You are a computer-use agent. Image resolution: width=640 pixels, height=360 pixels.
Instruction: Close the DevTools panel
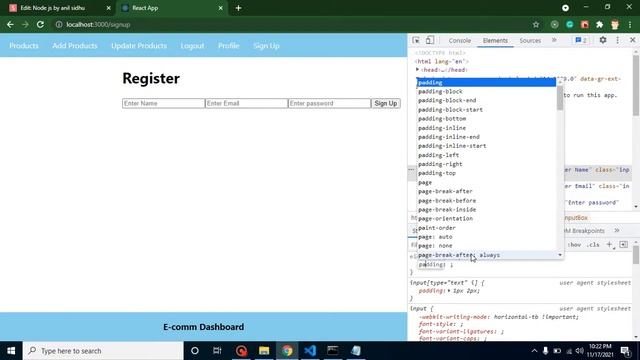(632, 40)
